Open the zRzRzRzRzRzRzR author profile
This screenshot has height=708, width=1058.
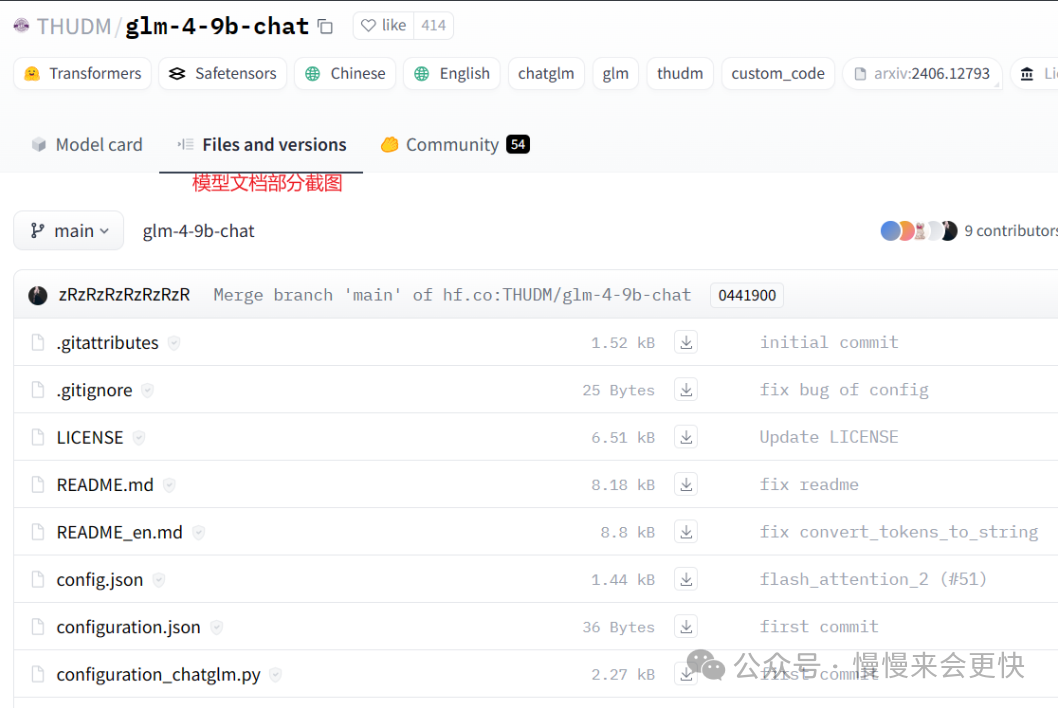[x=124, y=295]
